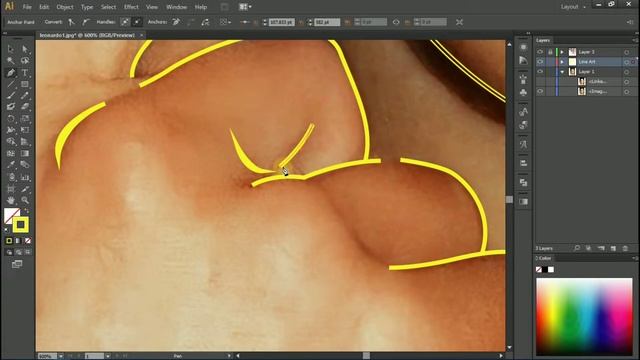Open the Effect menu
640x360 pixels.
click(x=131, y=7)
